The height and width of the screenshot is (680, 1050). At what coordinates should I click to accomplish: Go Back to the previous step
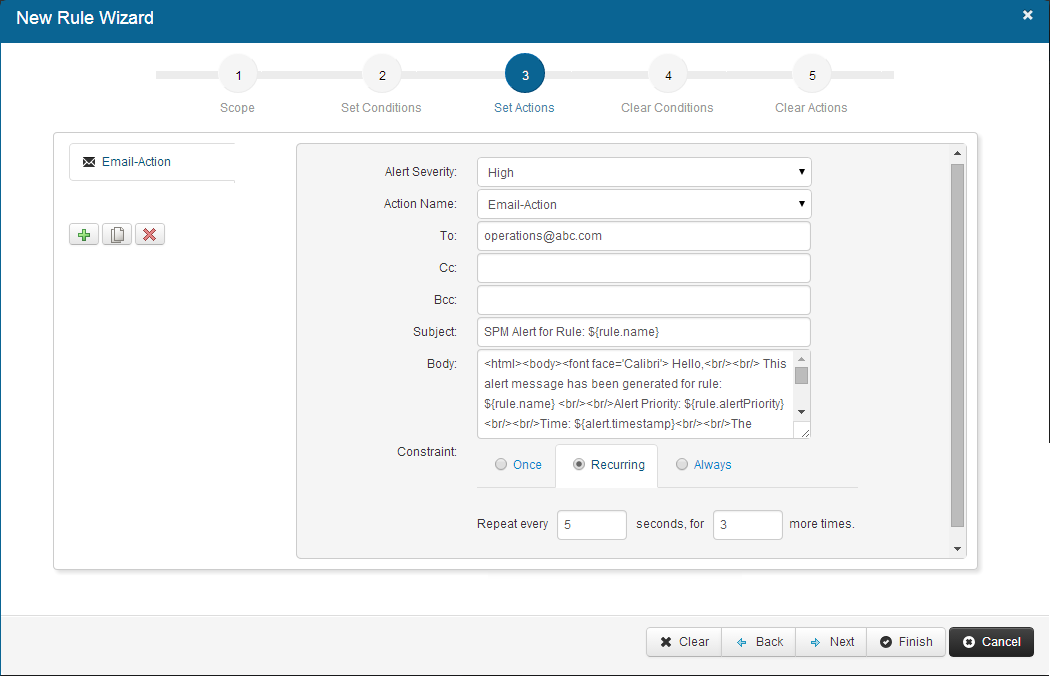tap(759, 642)
